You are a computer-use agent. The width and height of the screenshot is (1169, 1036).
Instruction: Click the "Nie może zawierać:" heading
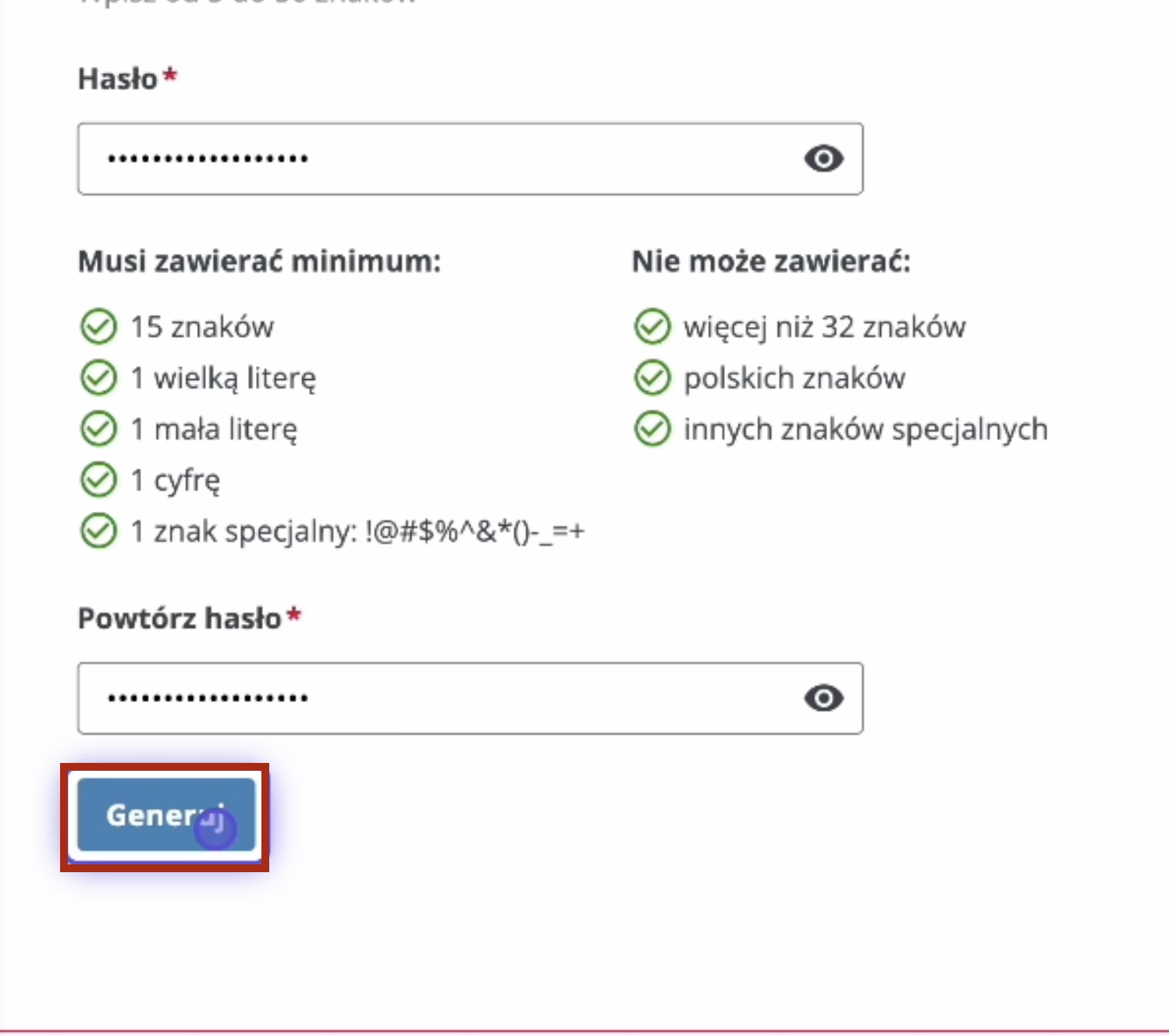click(x=771, y=261)
